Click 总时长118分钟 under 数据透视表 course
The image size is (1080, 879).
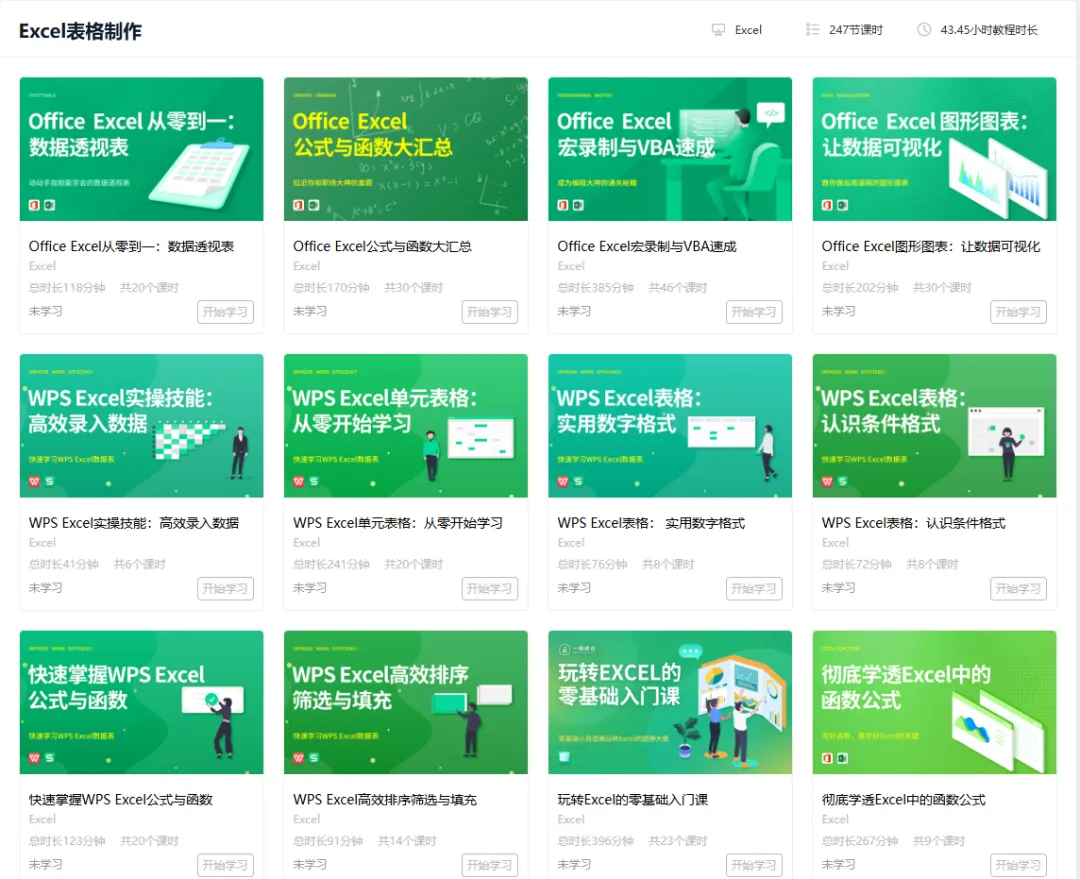tap(67, 288)
